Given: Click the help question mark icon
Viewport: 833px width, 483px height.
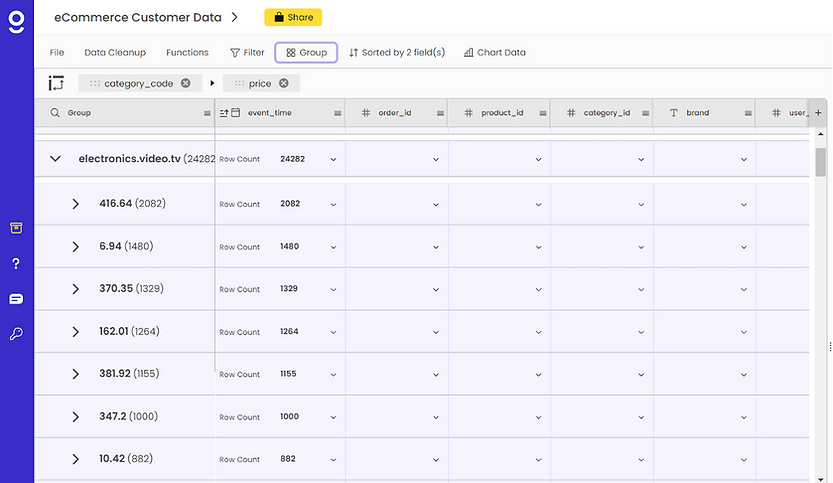Looking at the screenshot, I should click(16, 264).
